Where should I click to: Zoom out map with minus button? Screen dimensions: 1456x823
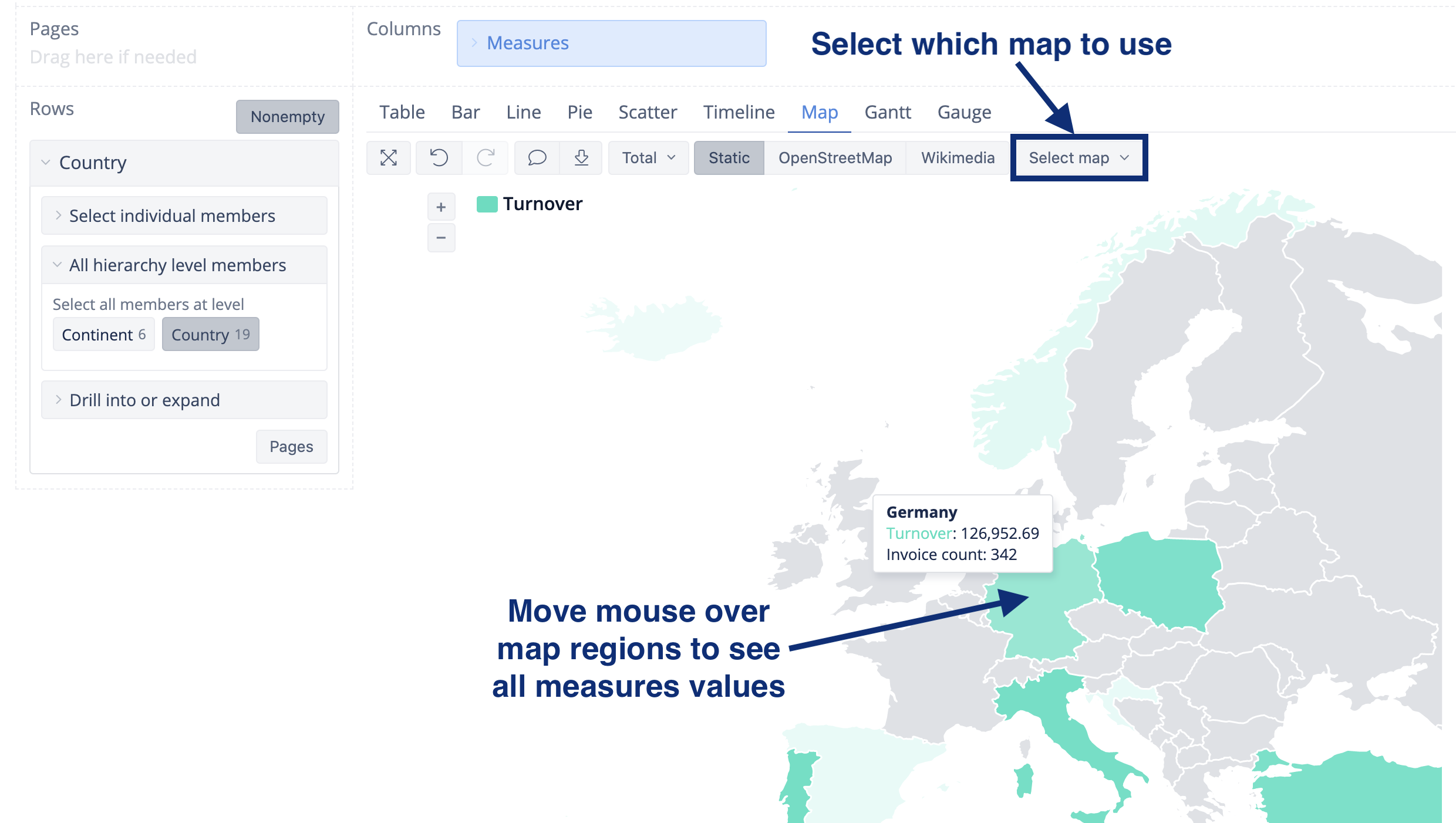tap(441, 238)
